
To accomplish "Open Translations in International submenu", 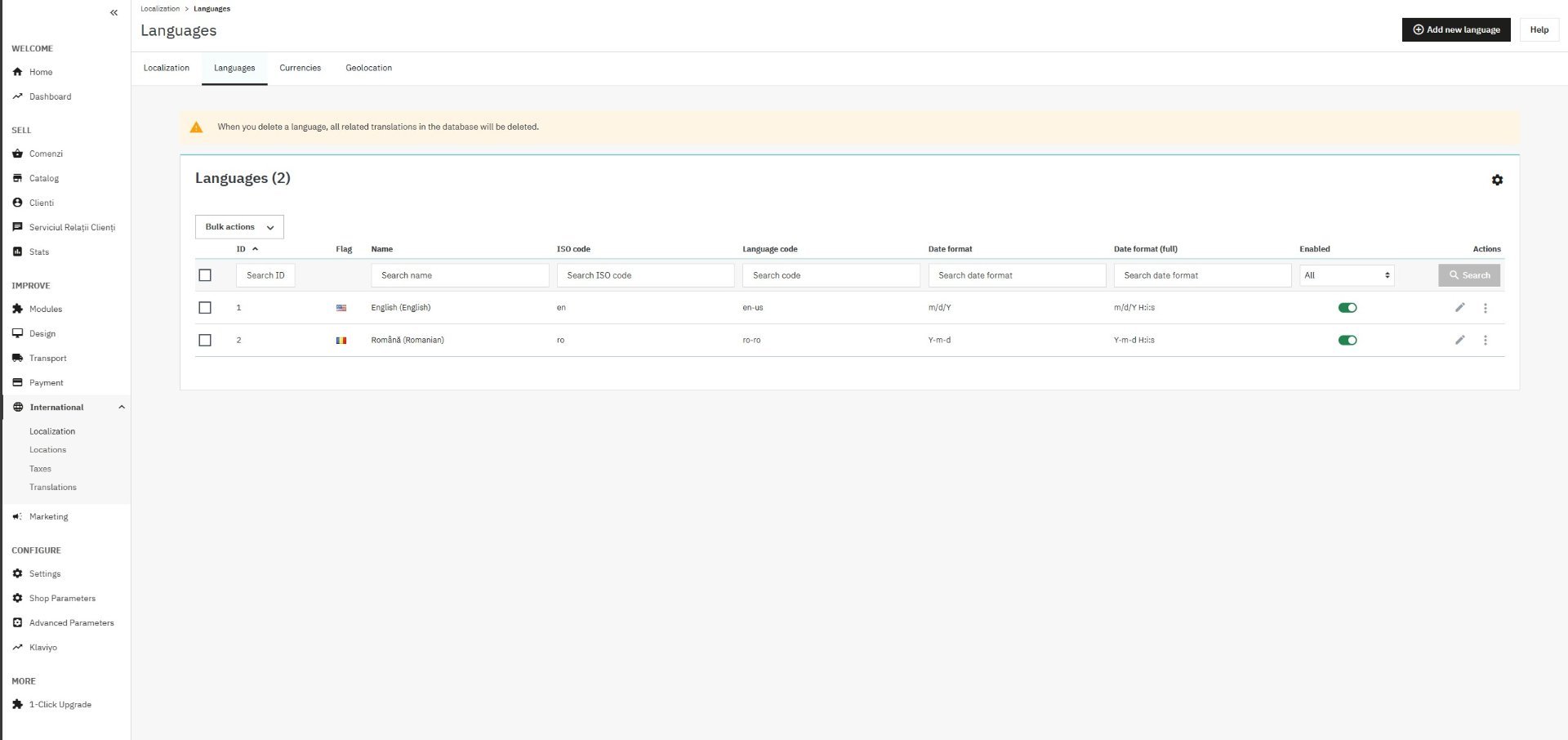I will pos(53,488).
